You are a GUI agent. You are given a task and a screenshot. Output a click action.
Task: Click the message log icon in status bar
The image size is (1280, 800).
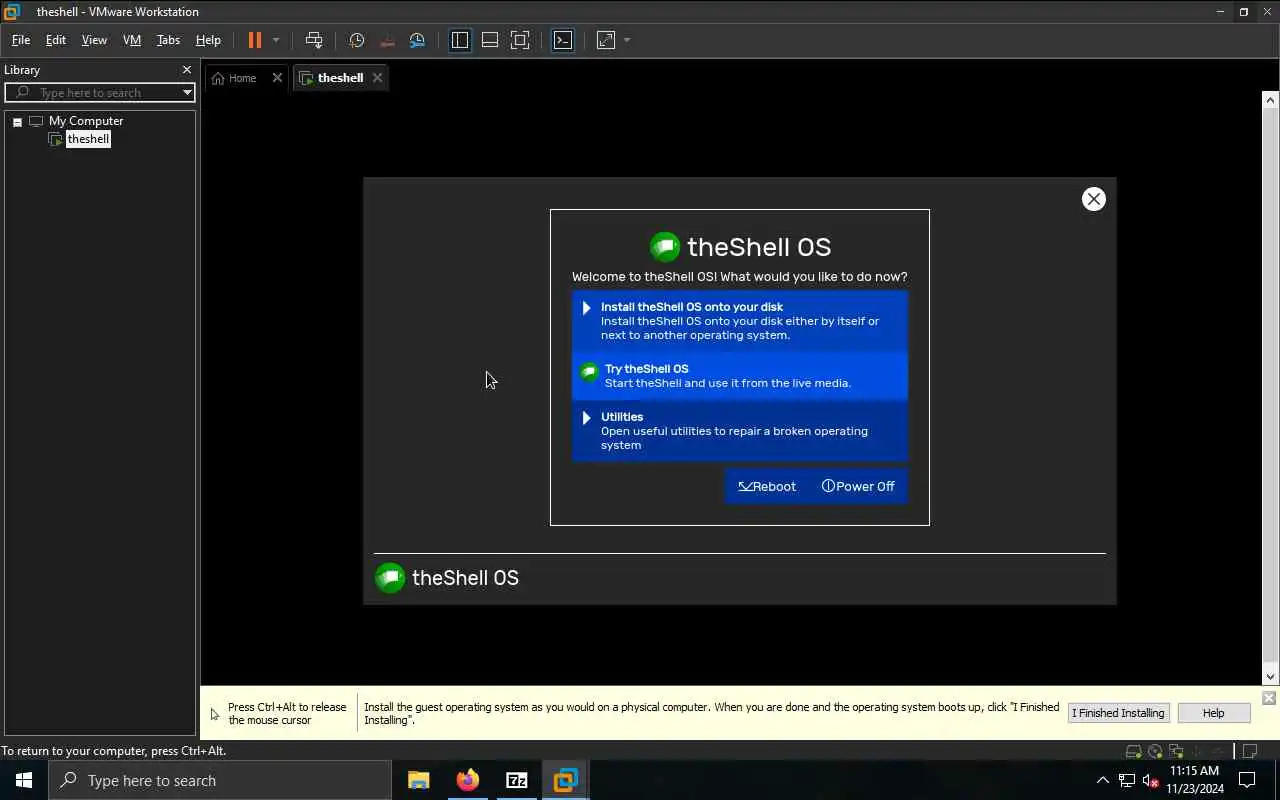[x=1248, y=751]
